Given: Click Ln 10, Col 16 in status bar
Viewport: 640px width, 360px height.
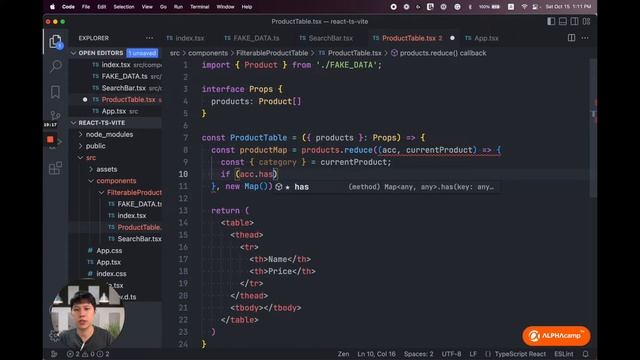Looking at the screenshot, I should tap(376, 354).
